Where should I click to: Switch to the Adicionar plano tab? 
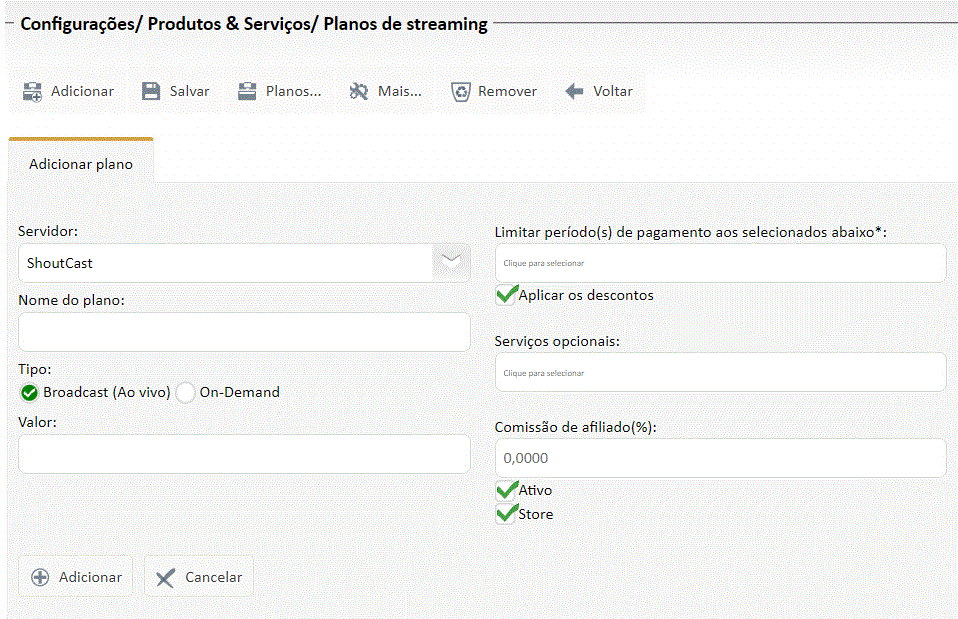(81, 163)
